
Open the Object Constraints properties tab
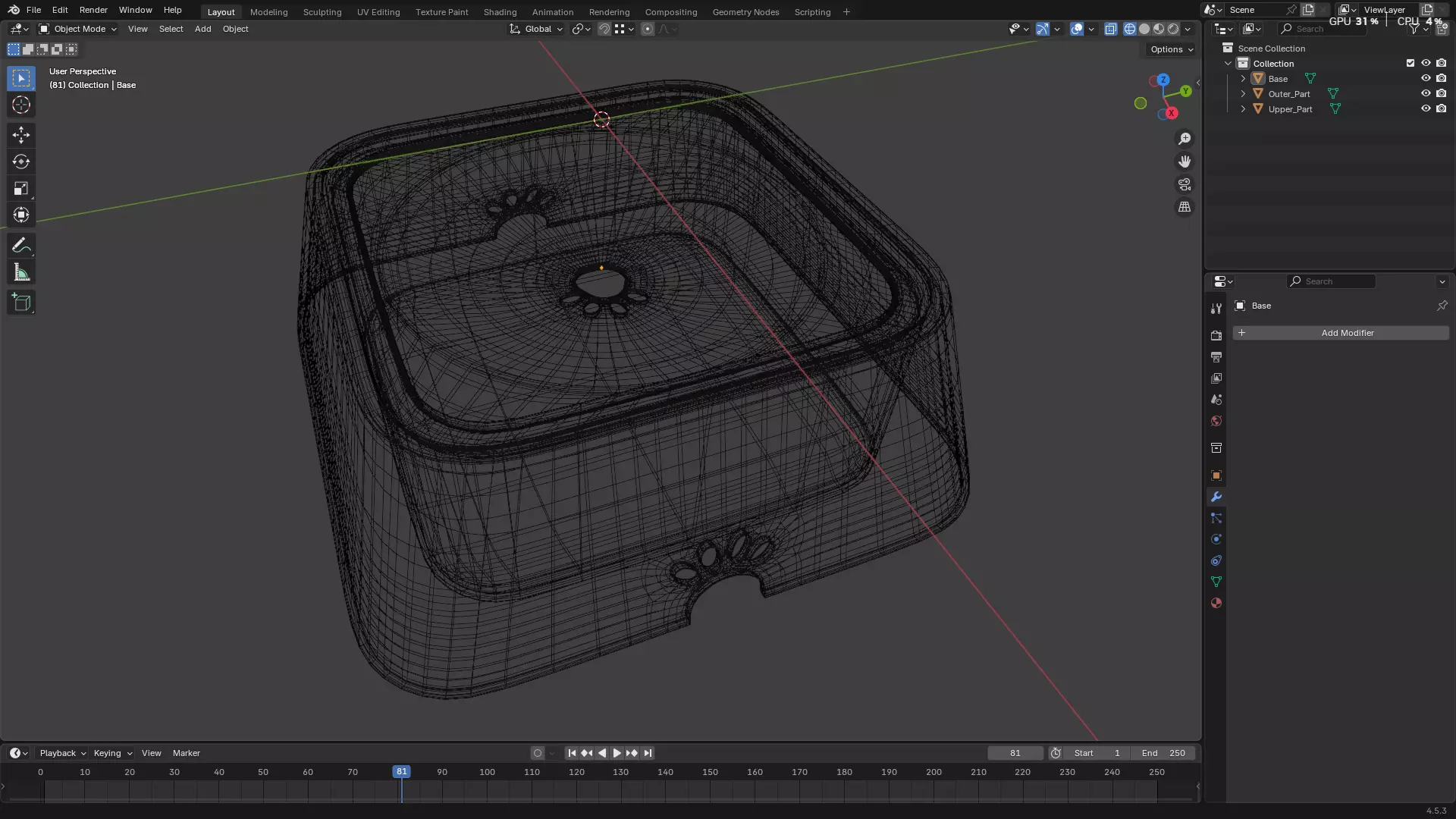pyautogui.click(x=1216, y=560)
